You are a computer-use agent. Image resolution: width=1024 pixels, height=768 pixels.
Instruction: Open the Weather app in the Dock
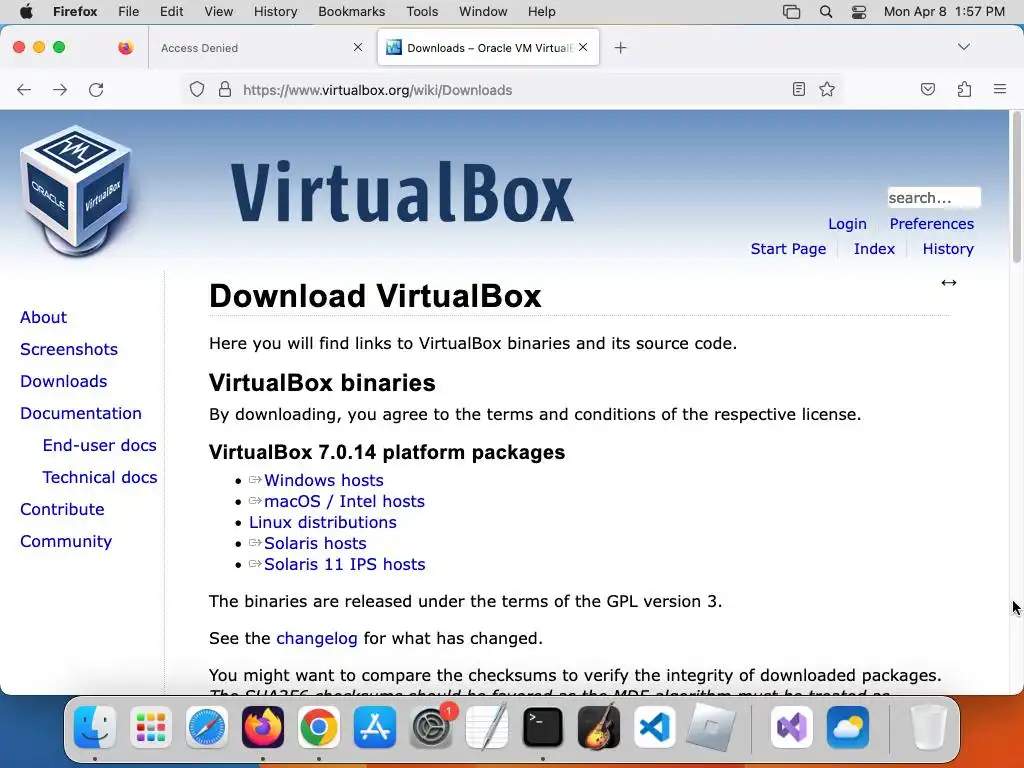pos(848,727)
